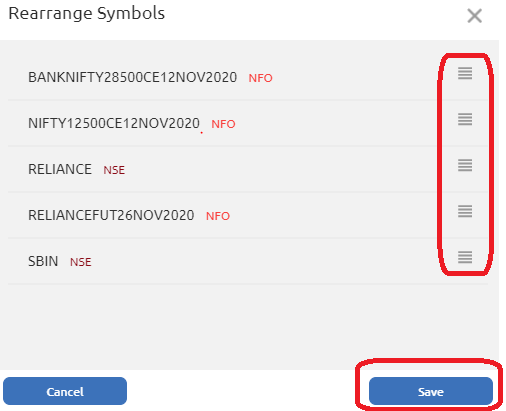The width and height of the screenshot is (506, 411).
Task: Close the Rearrange Symbols dialog
Action: (x=474, y=16)
